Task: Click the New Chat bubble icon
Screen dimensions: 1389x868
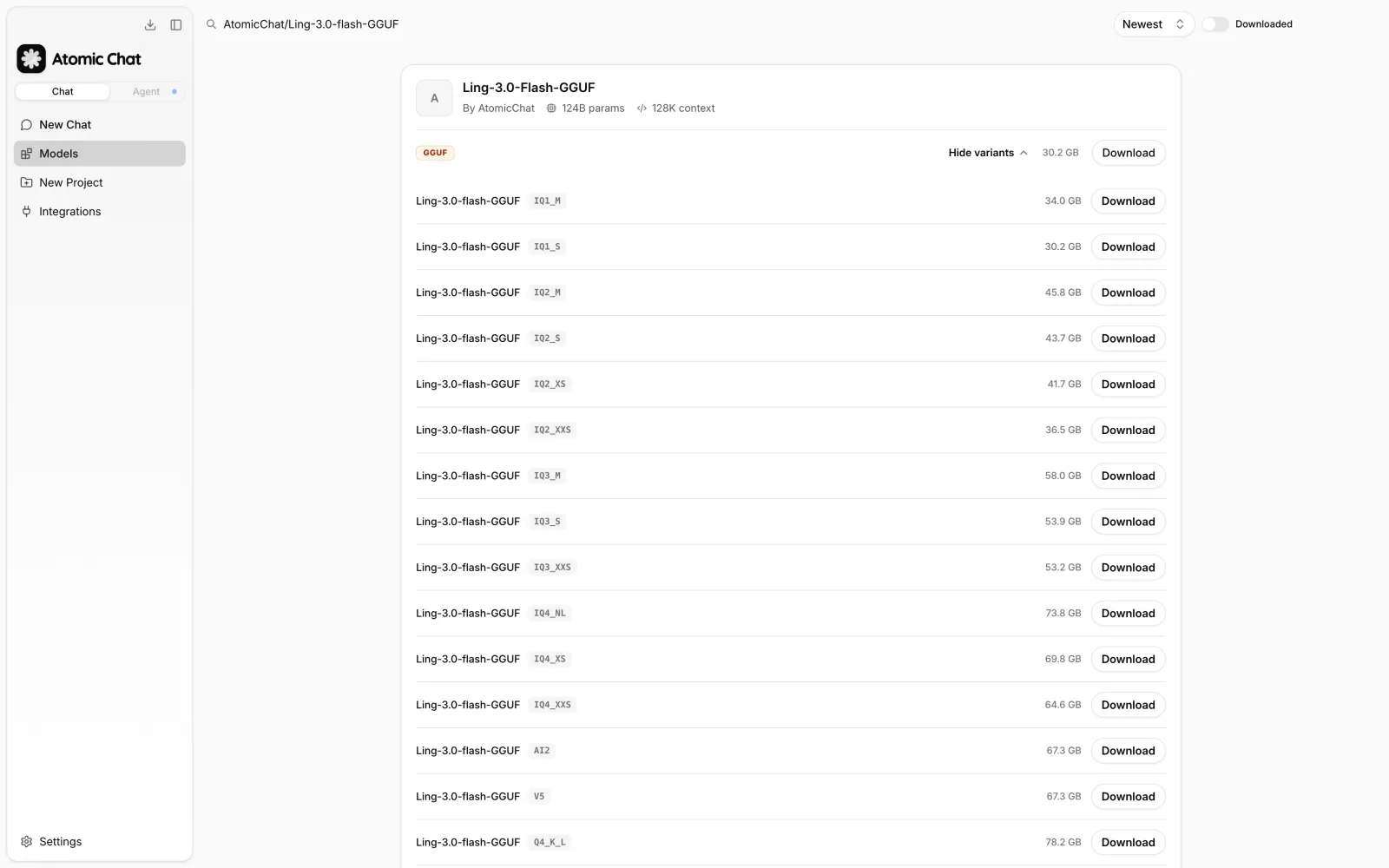Action: click(x=26, y=125)
